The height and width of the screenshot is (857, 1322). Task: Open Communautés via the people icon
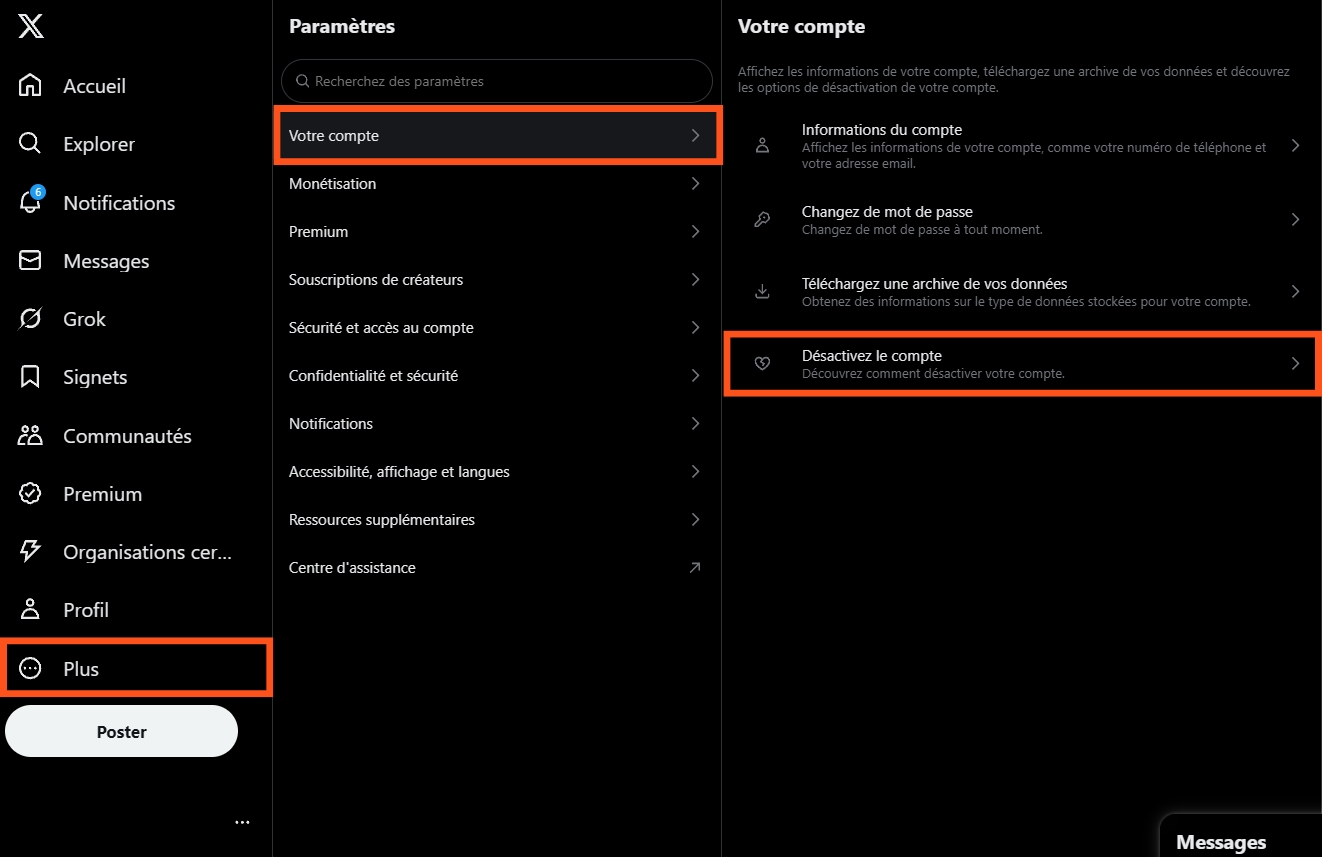click(x=31, y=435)
